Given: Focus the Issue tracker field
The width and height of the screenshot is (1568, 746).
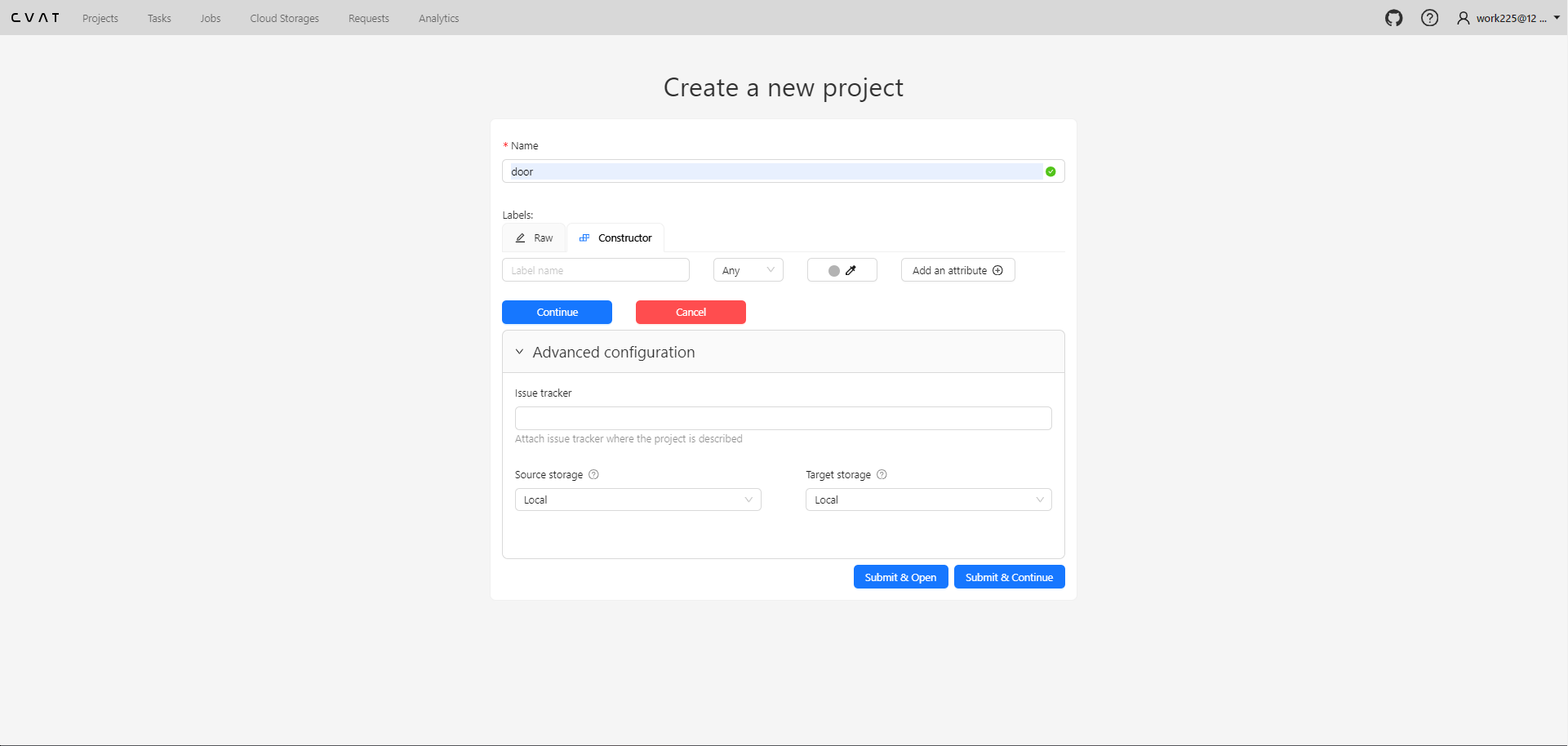Looking at the screenshot, I should pos(783,418).
